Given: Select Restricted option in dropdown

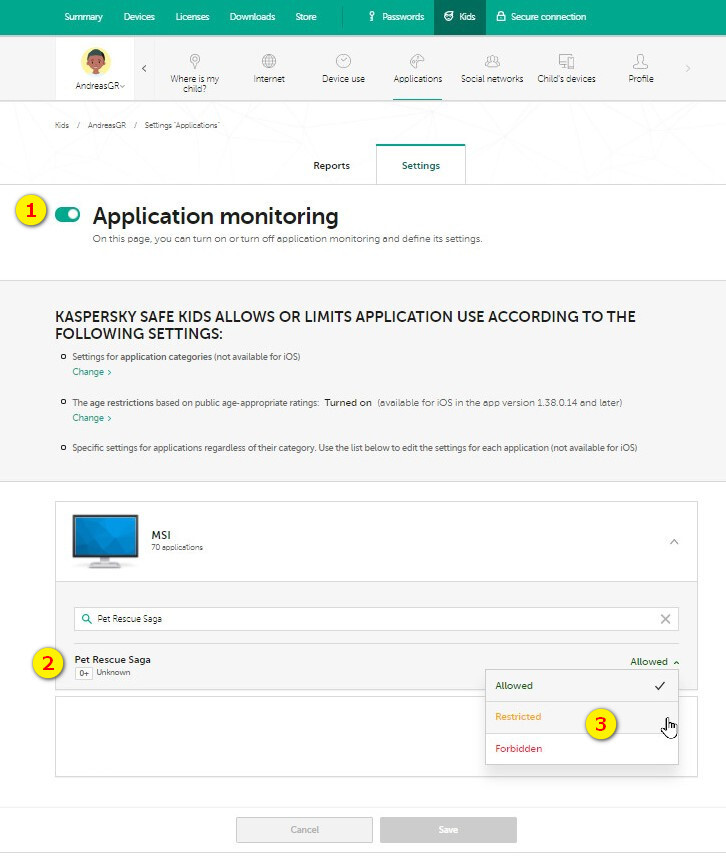Looking at the screenshot, I should [582, 717].
